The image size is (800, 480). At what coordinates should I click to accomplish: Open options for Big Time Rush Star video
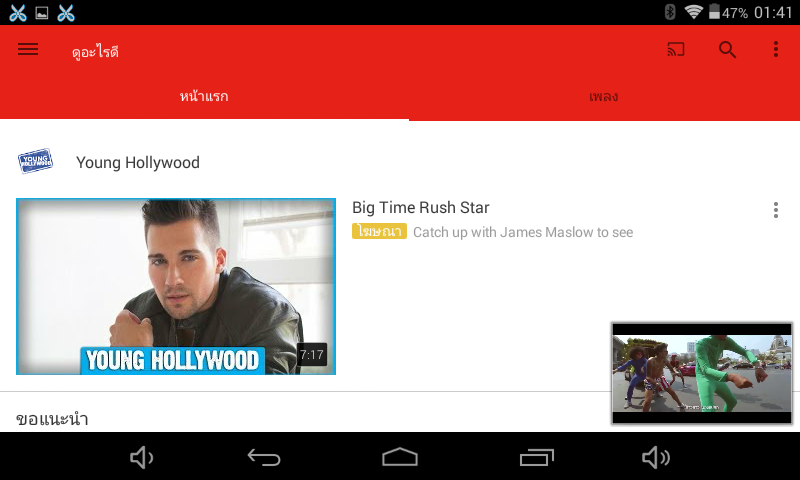[776, 210]
